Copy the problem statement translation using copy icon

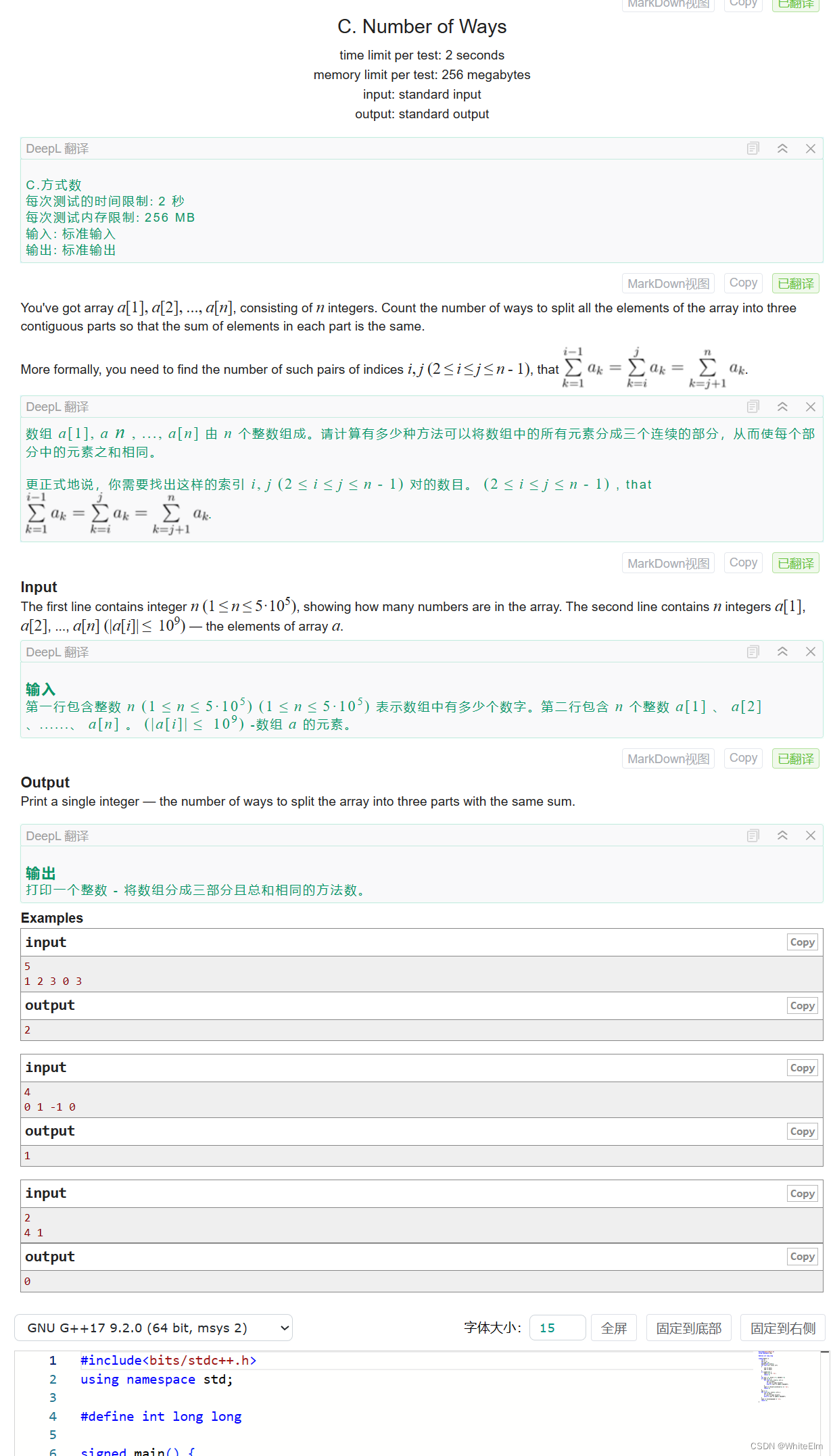753,406
